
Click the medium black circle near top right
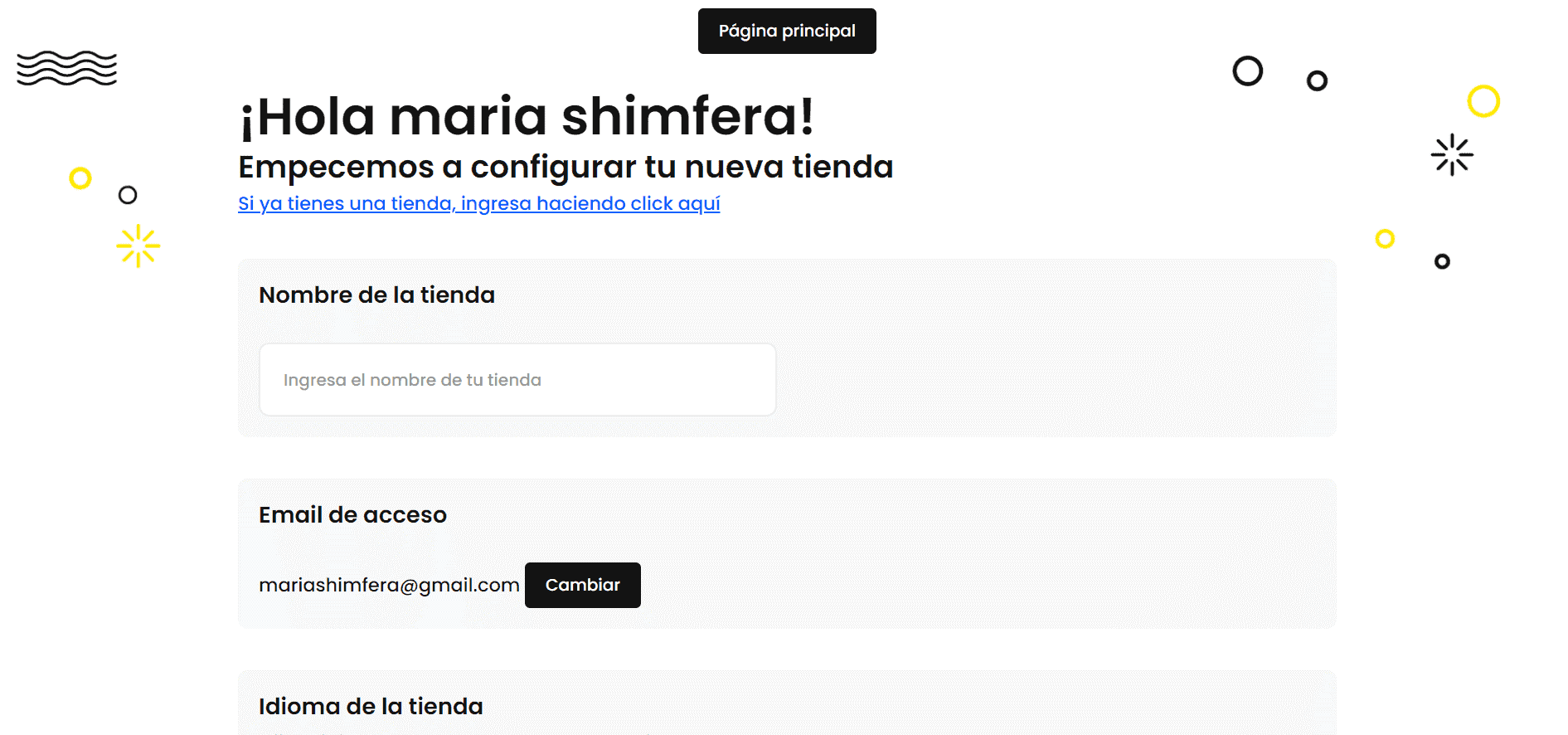pyautogui.click(x=1317, y=80)
